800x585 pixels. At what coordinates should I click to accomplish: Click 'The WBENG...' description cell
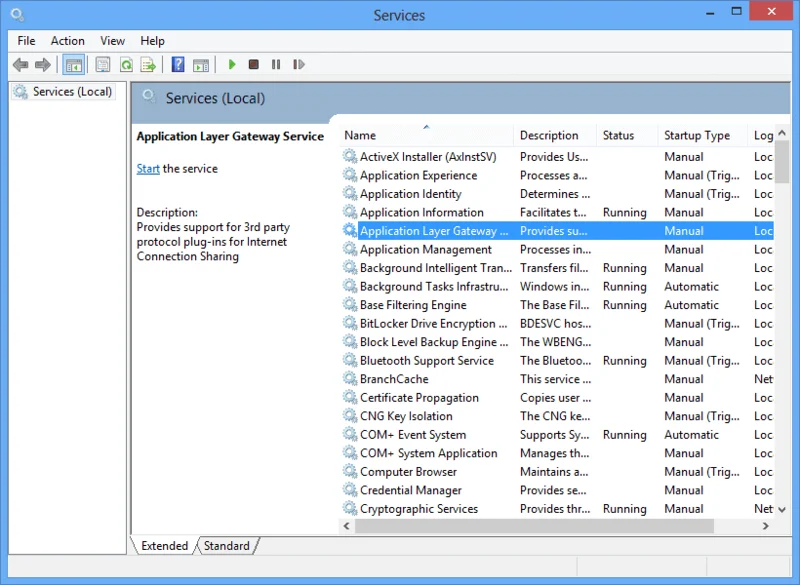click(555, 342)
